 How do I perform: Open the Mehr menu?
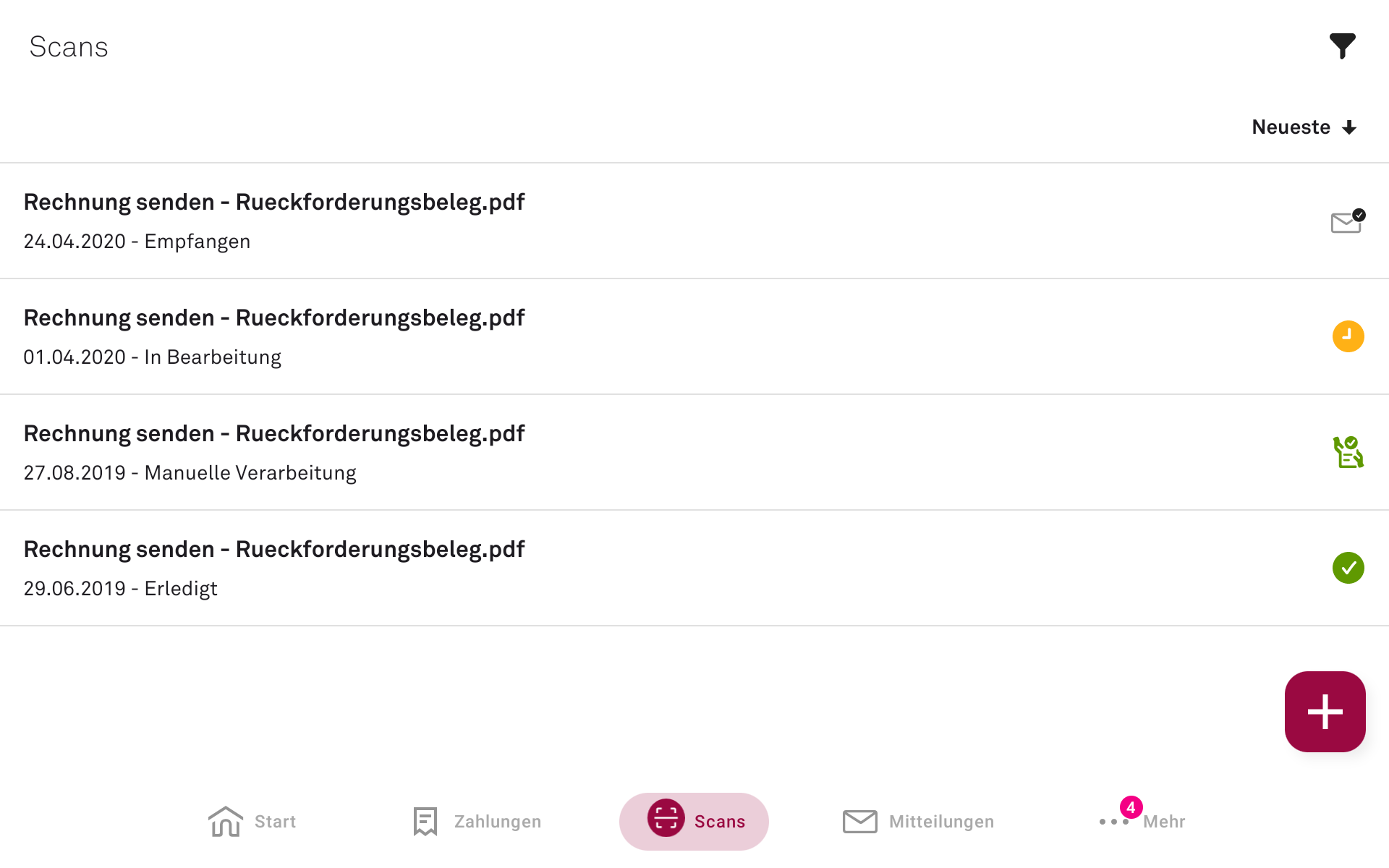pos(1142,822)
